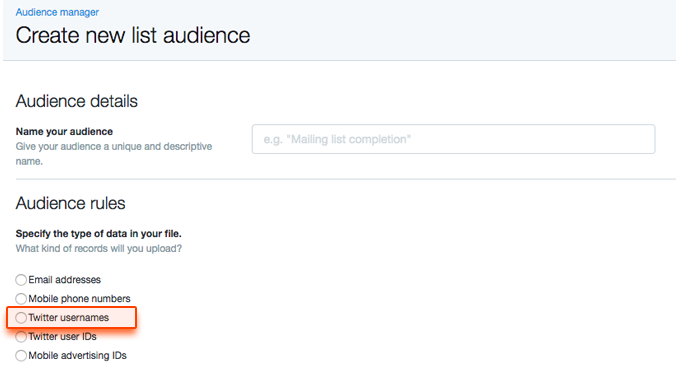The image size is (676, 382).
Task: Choose the Twitter usernames radio option
Action: 21,318
